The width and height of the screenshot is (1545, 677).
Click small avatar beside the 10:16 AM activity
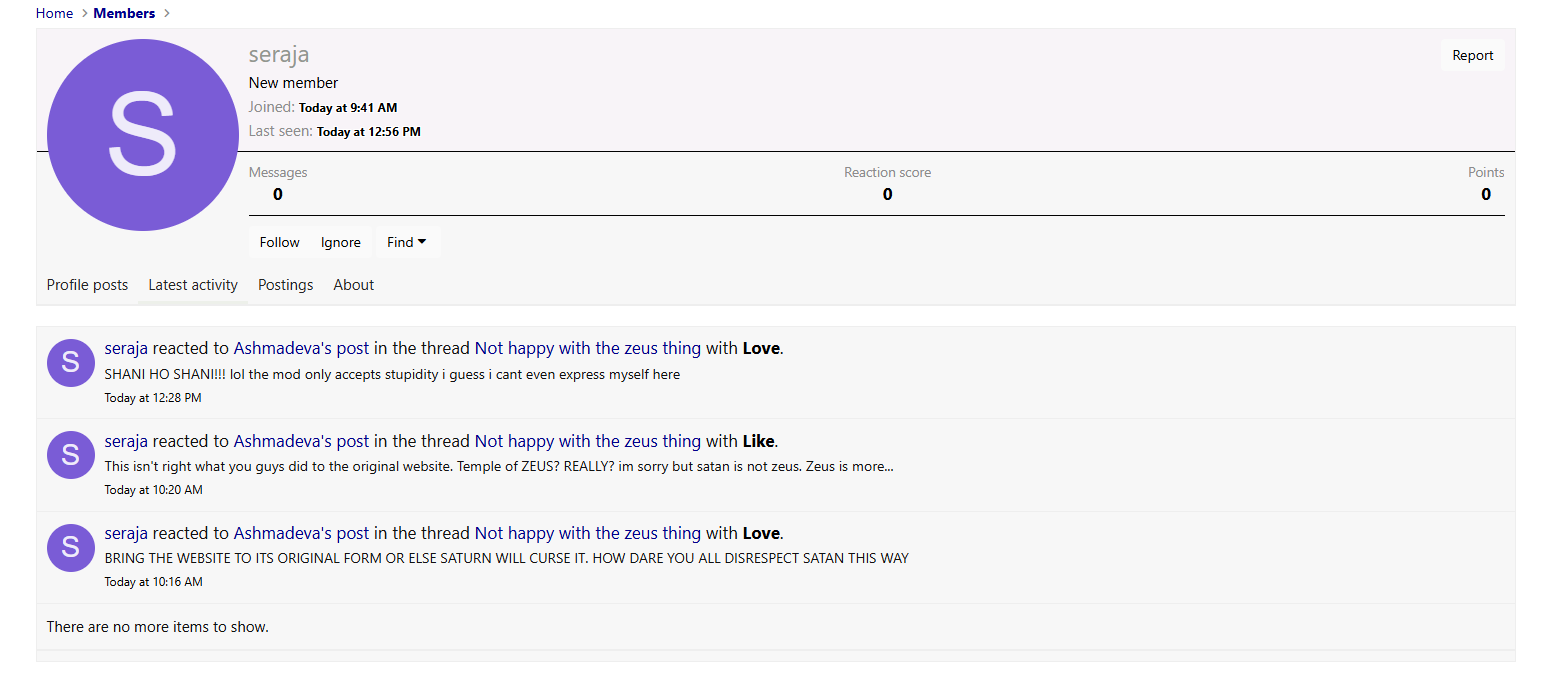70,547
